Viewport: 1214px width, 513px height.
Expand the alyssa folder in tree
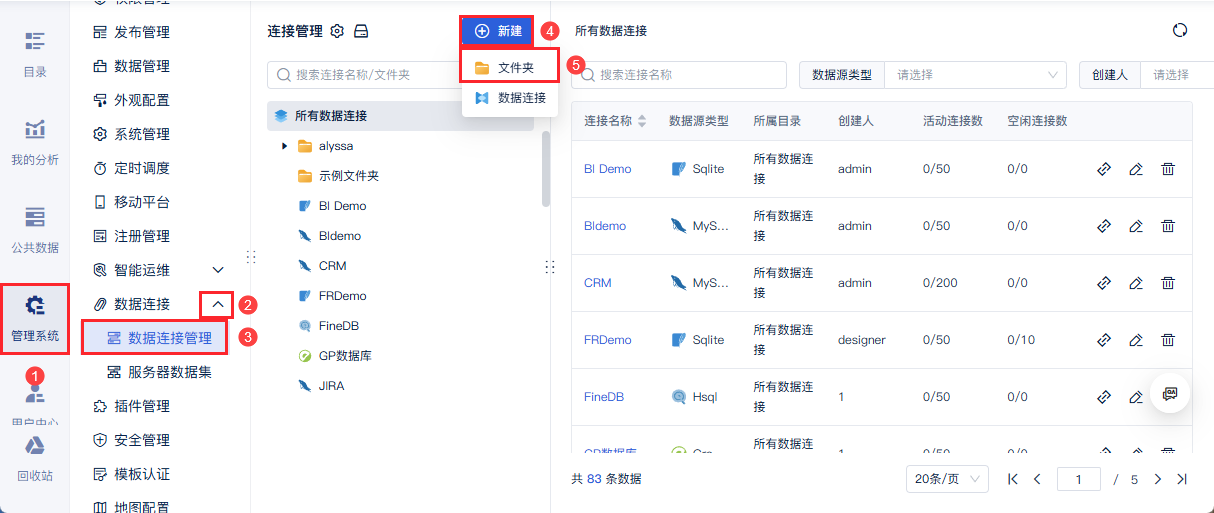click(x=285, y=146)
